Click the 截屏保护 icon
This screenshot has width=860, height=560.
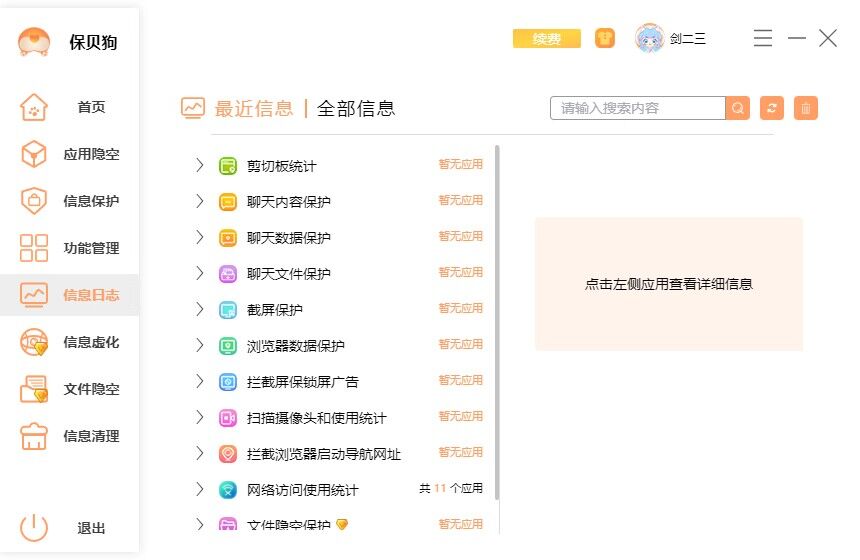pos(228,310)
